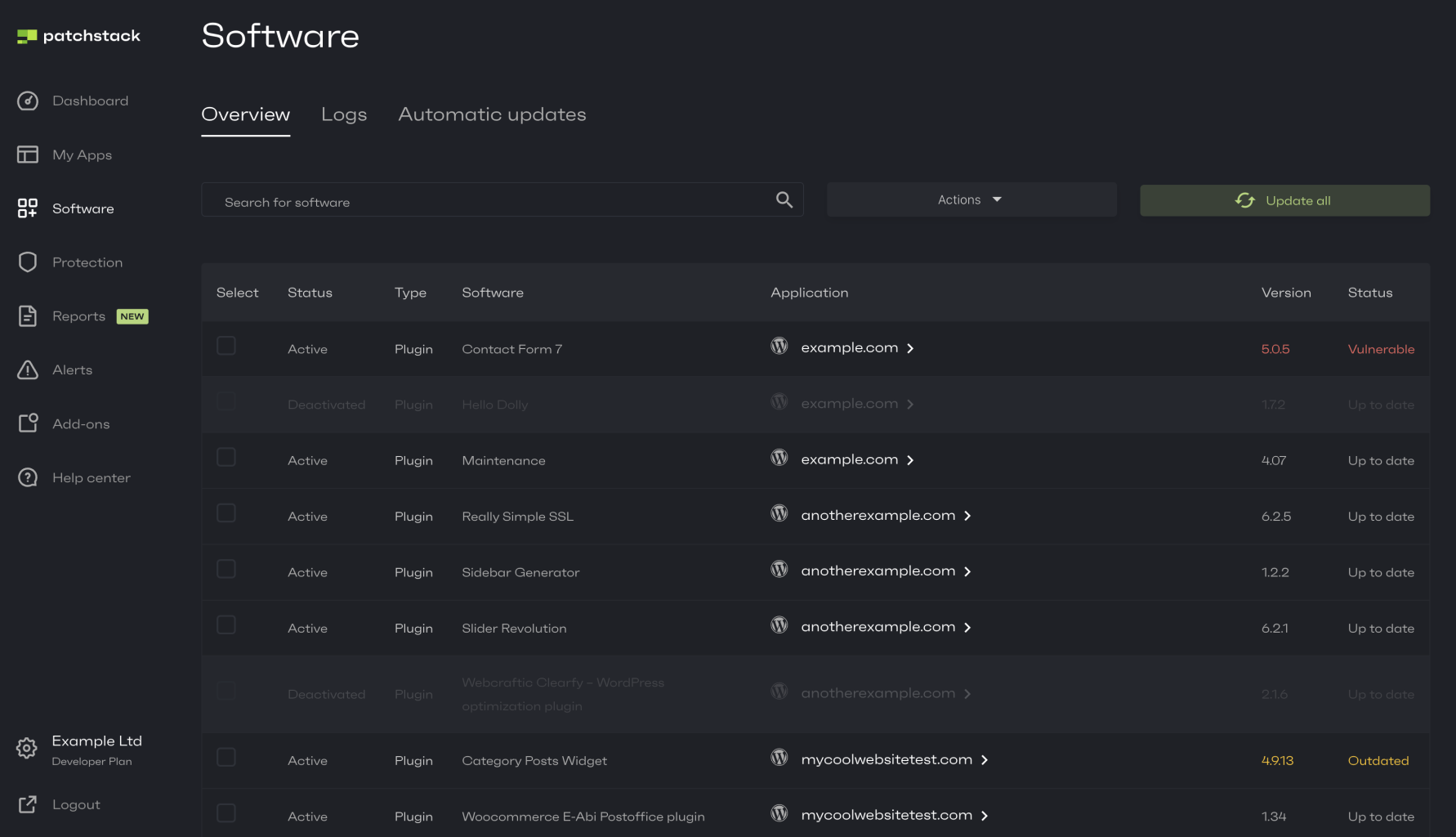Check the Contact Form 7 row checkbox

click(x=226, y=346)
